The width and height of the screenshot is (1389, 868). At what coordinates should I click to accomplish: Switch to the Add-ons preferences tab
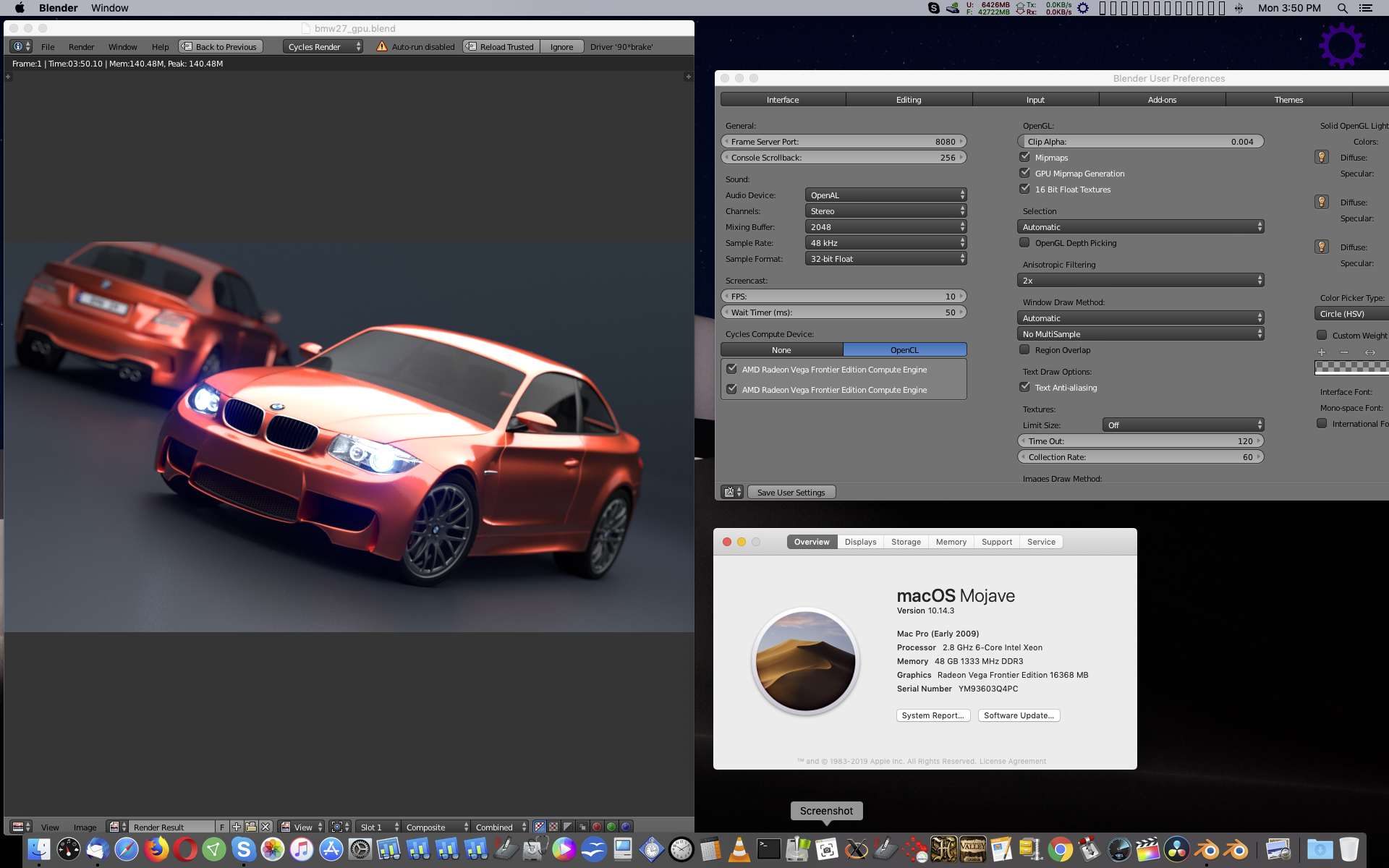pyautogui.click(x=1162, y=100)
